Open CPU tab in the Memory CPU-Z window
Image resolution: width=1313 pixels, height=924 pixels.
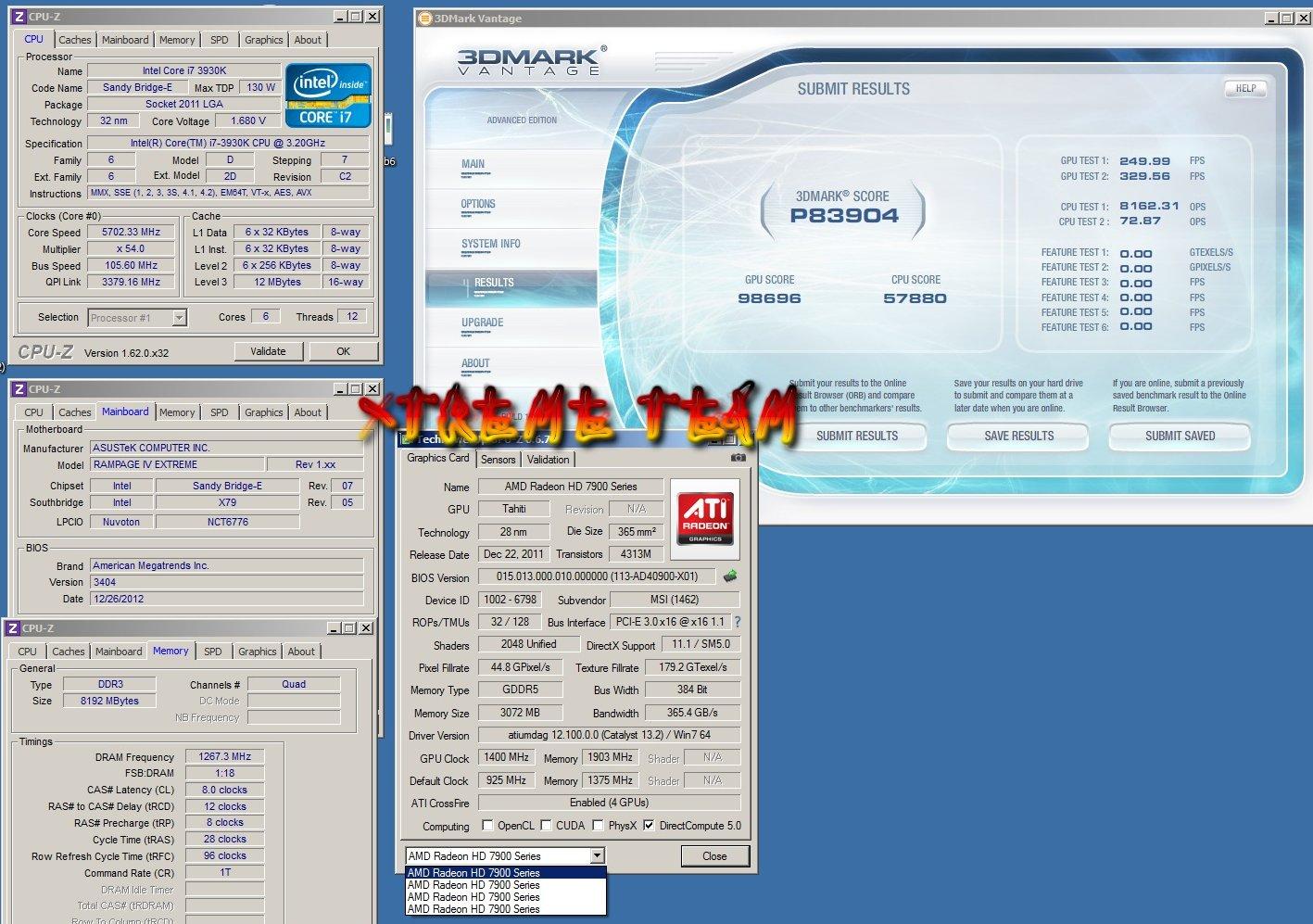28,652
